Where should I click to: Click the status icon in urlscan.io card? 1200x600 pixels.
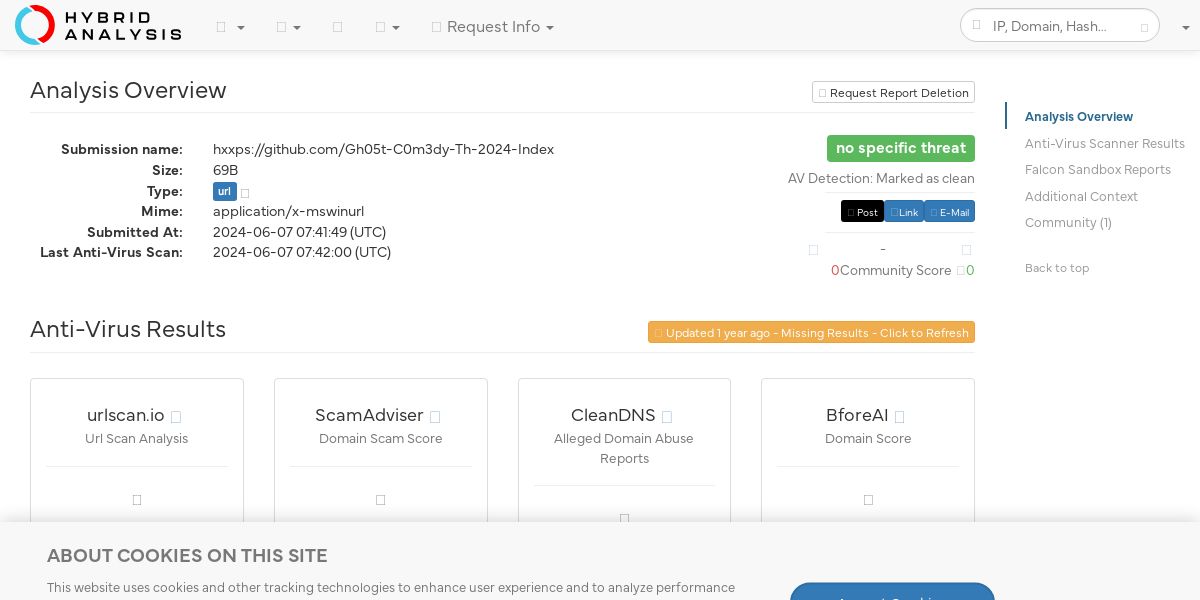coord(137,500)
